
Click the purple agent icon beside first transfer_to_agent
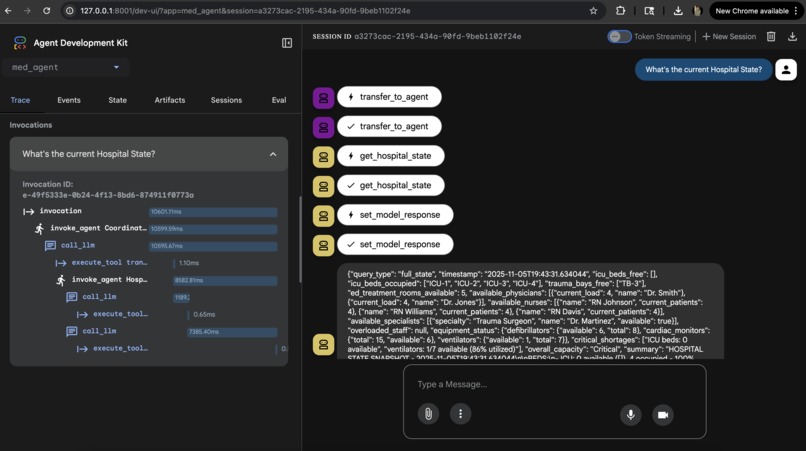point(323,97)
